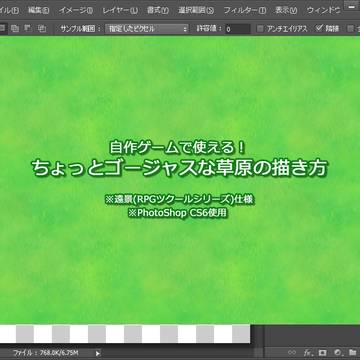Click the title text ちょっとゴージャスな草原の描き方

(180, 168)
